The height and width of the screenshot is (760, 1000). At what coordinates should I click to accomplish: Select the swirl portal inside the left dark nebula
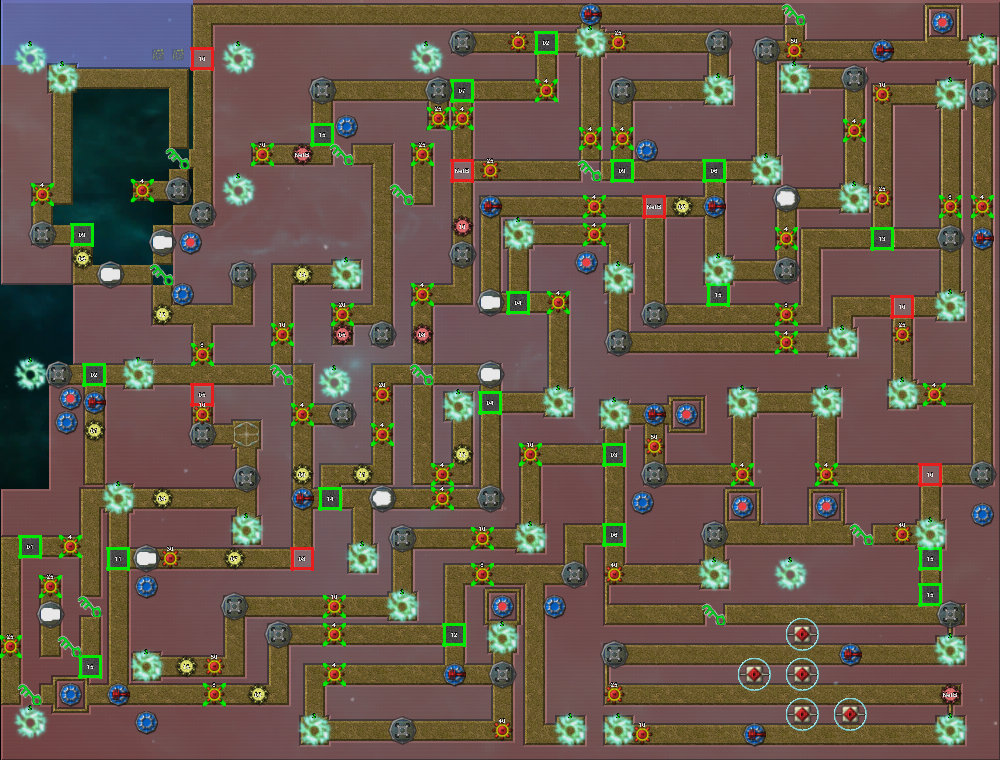29,374
